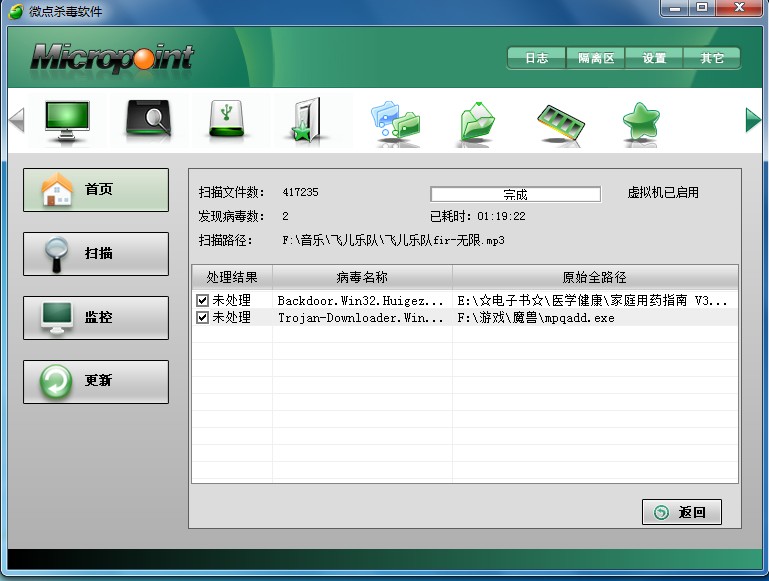This screenshot has width=769, height=581.
Task: Open the 监控 monitoring section
Action: (96, 318)
